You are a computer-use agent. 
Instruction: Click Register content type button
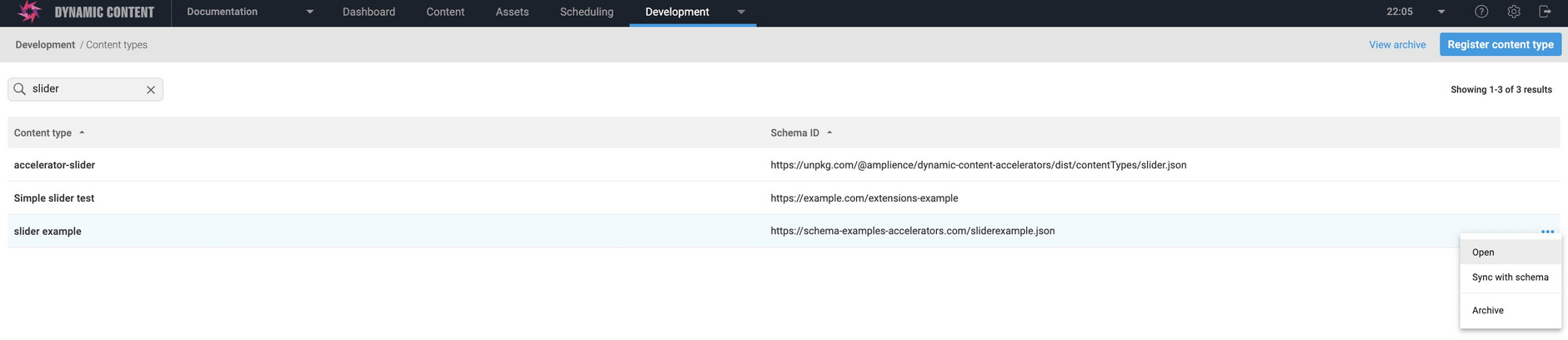point(1500,44)
